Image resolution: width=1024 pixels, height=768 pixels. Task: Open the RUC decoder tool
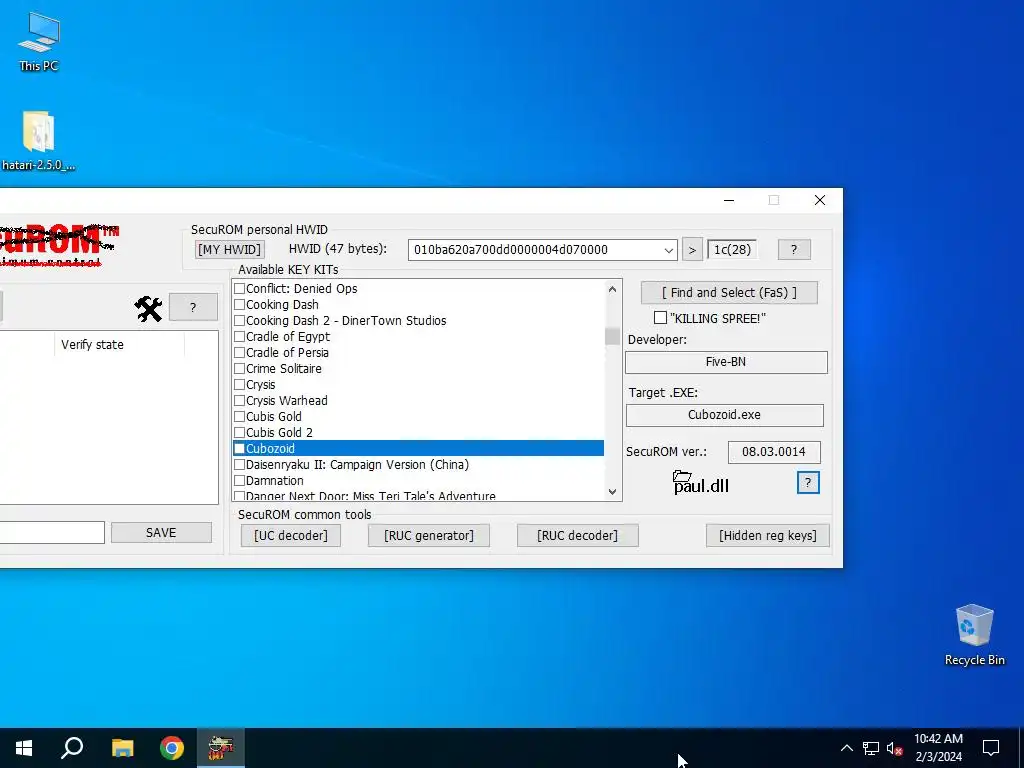[x=577, y=536]
